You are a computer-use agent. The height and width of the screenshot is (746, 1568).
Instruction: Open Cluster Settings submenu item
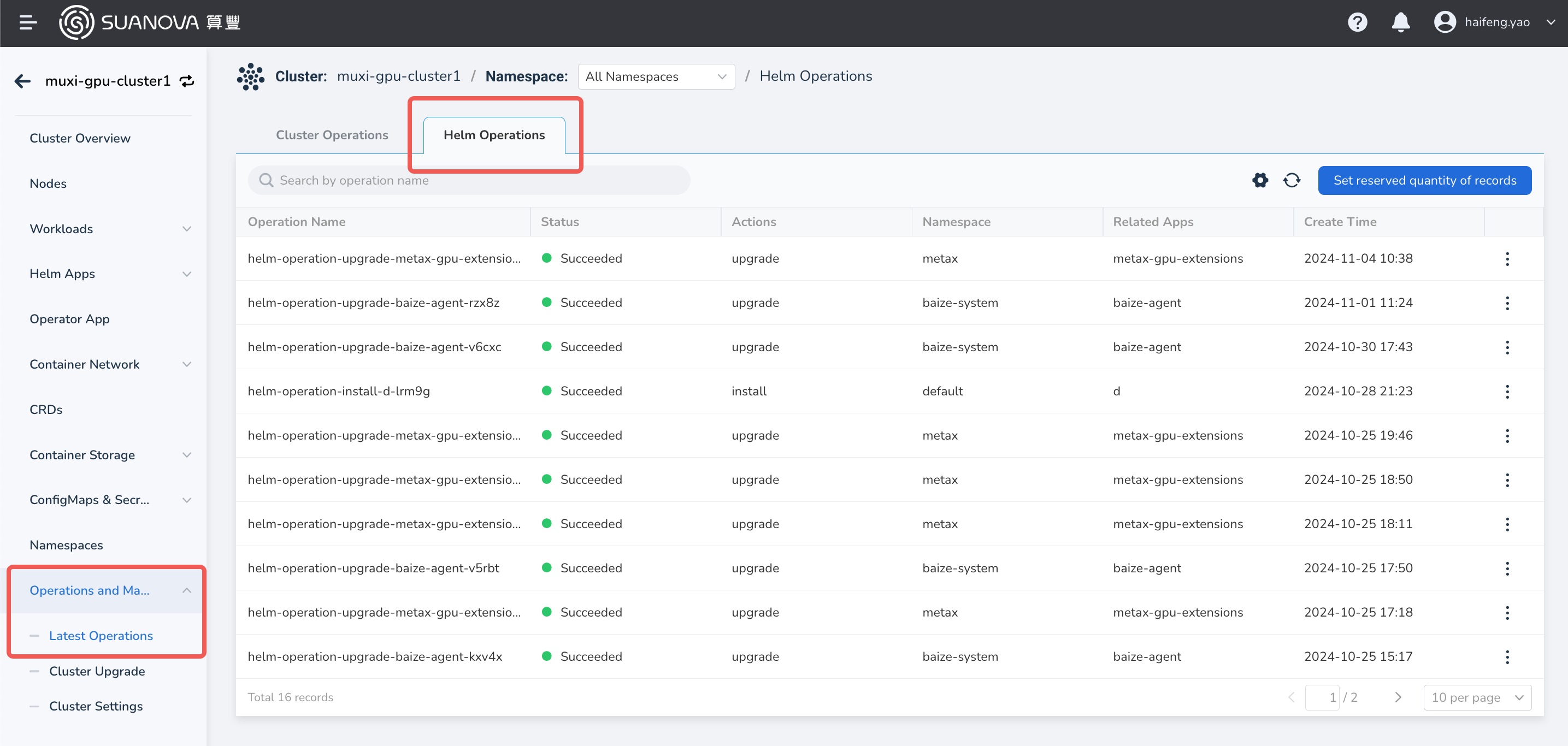(96, 707)
